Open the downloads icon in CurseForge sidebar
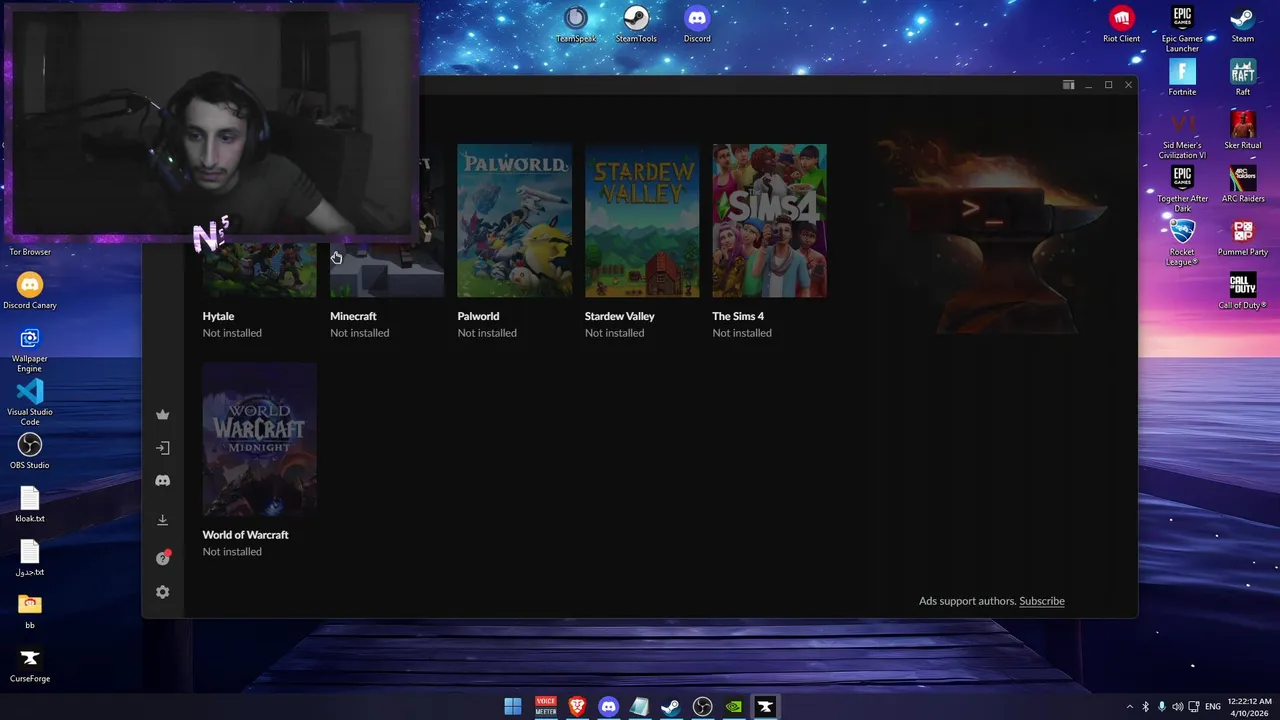The image size is (1280, 720). coord(162,520)
